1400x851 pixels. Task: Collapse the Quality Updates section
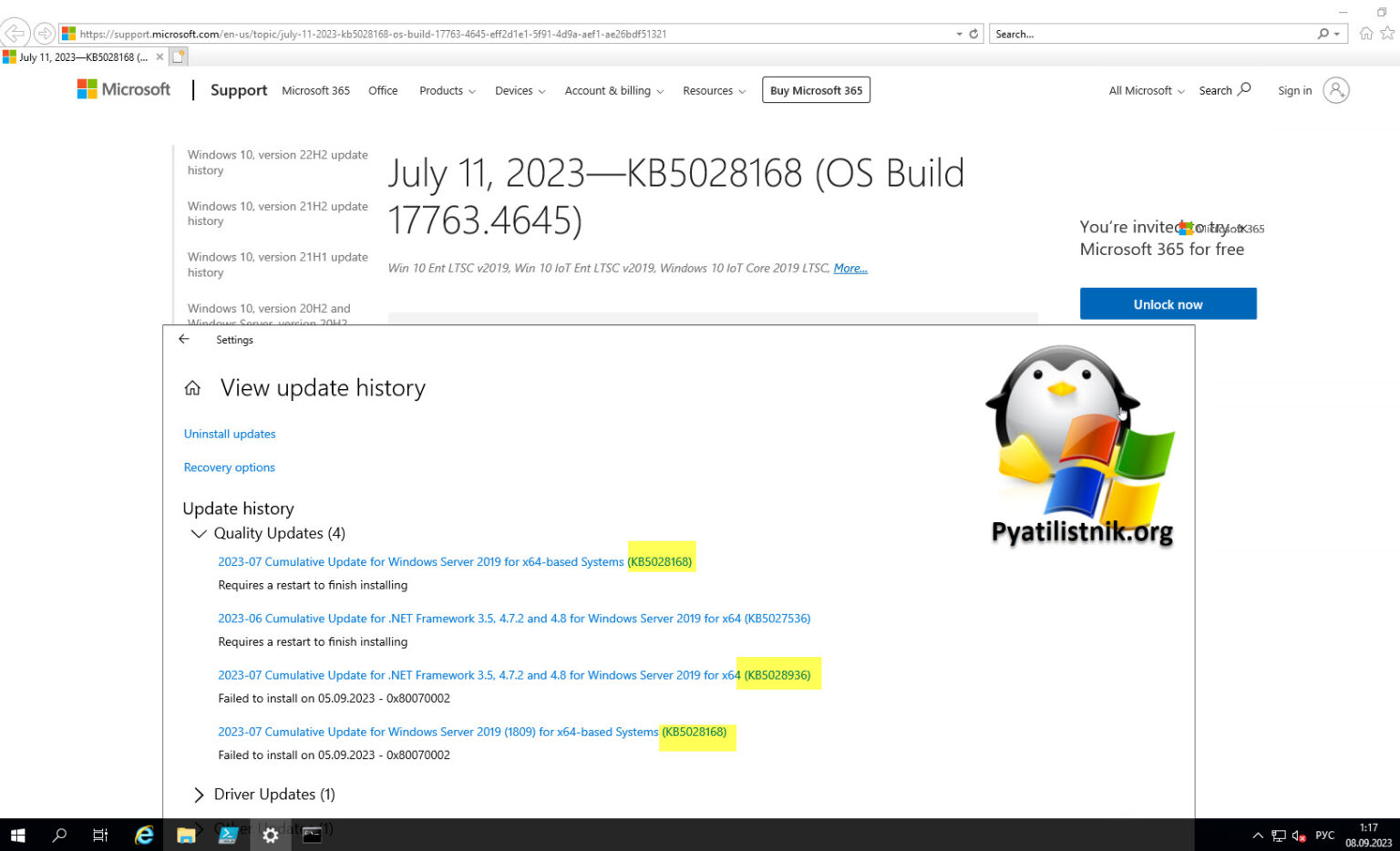pos(198,534)
